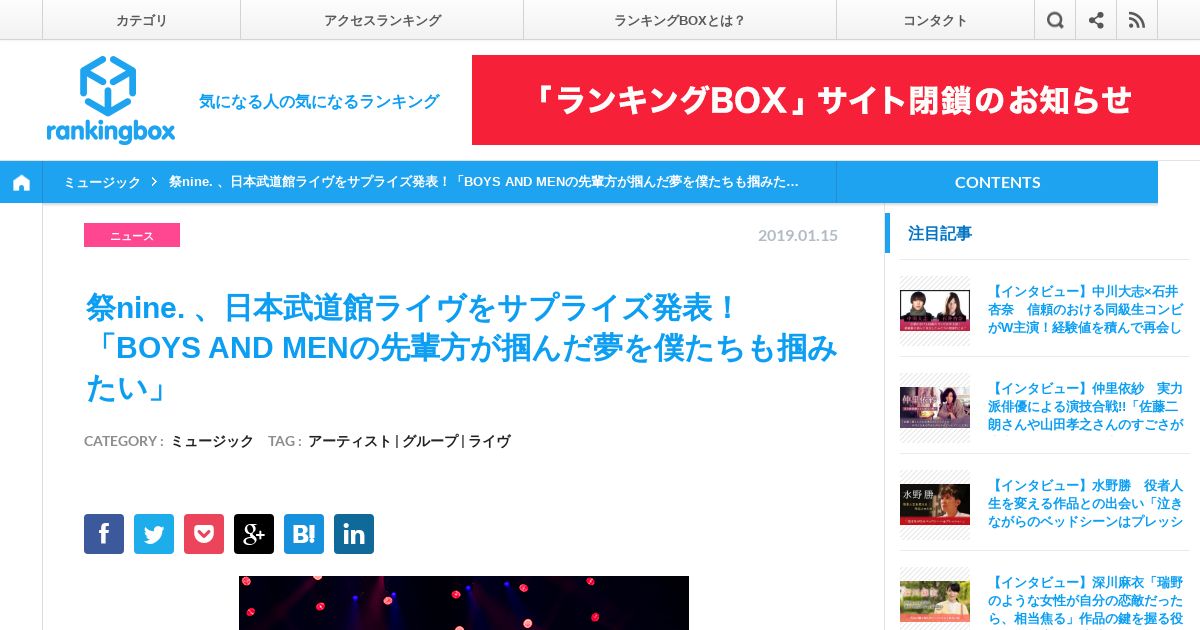The width and height of the screenshot is (1200, 630).
Task: Open the ミュージック category link
Action: click(212, 441)
